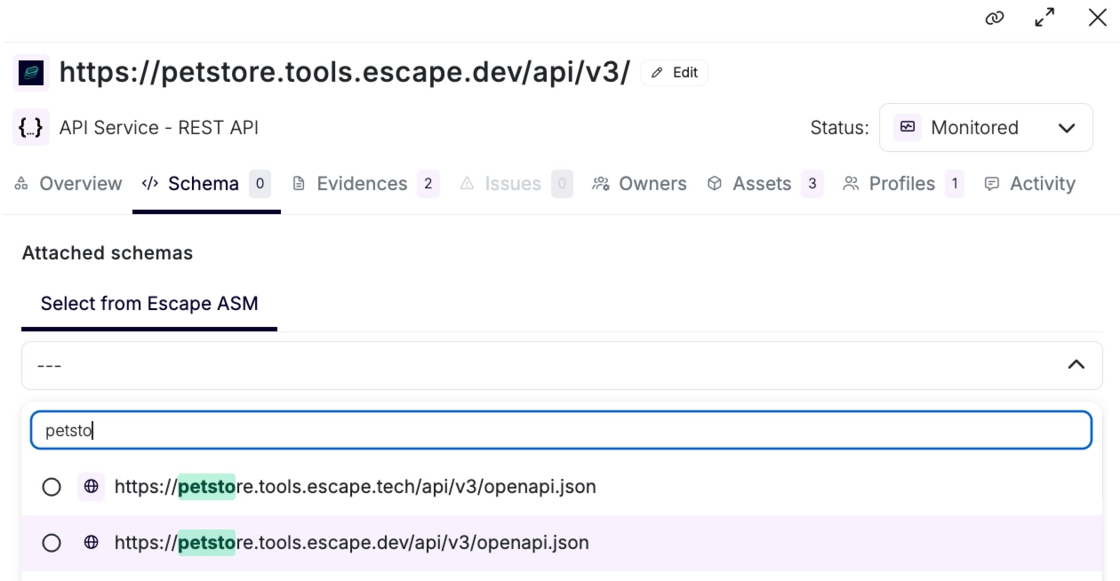This screenshot has width=1120, height=581.
Task: Click globe icon of the escape.dev schema
Action: point(91,542)
